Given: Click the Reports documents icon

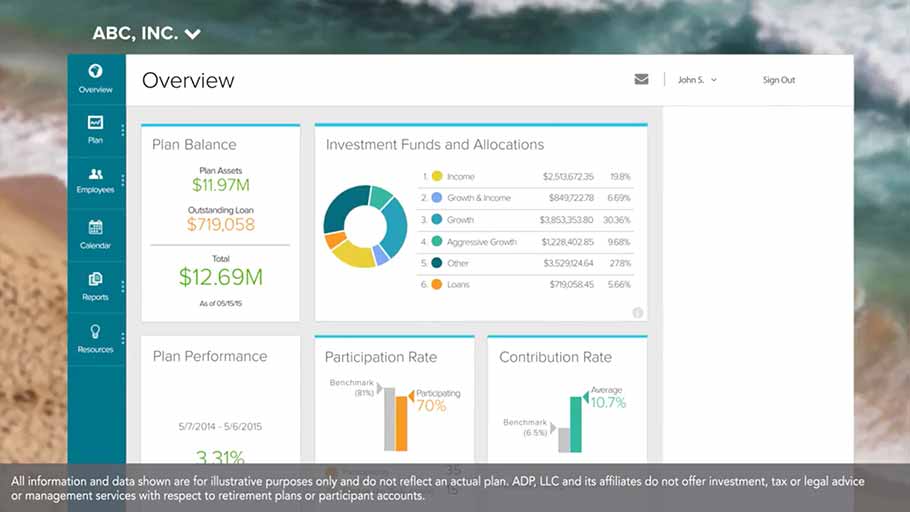Looking at the screenshot, I should [x=96, y=280].
